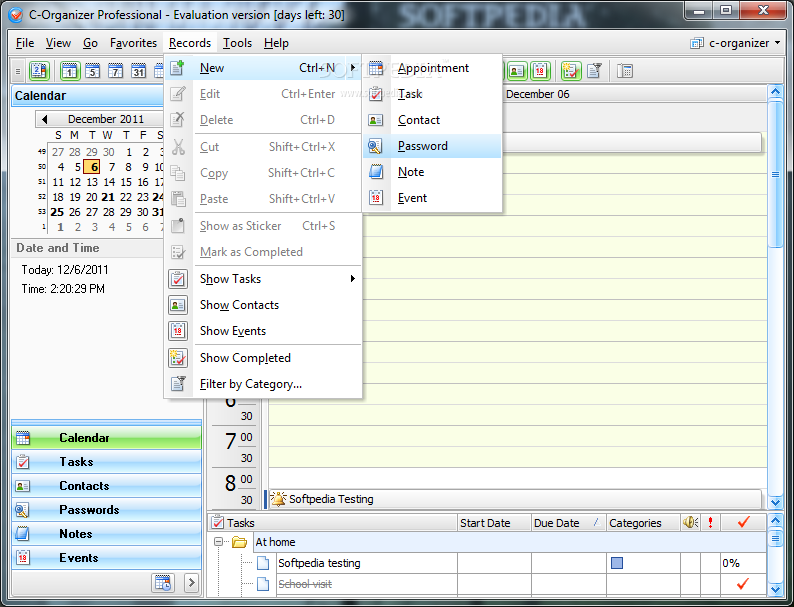This screenshot has width=794, height=607.
Task: Choose New Password from submenu
Action: pyautogui.click(x=432, y=146)
